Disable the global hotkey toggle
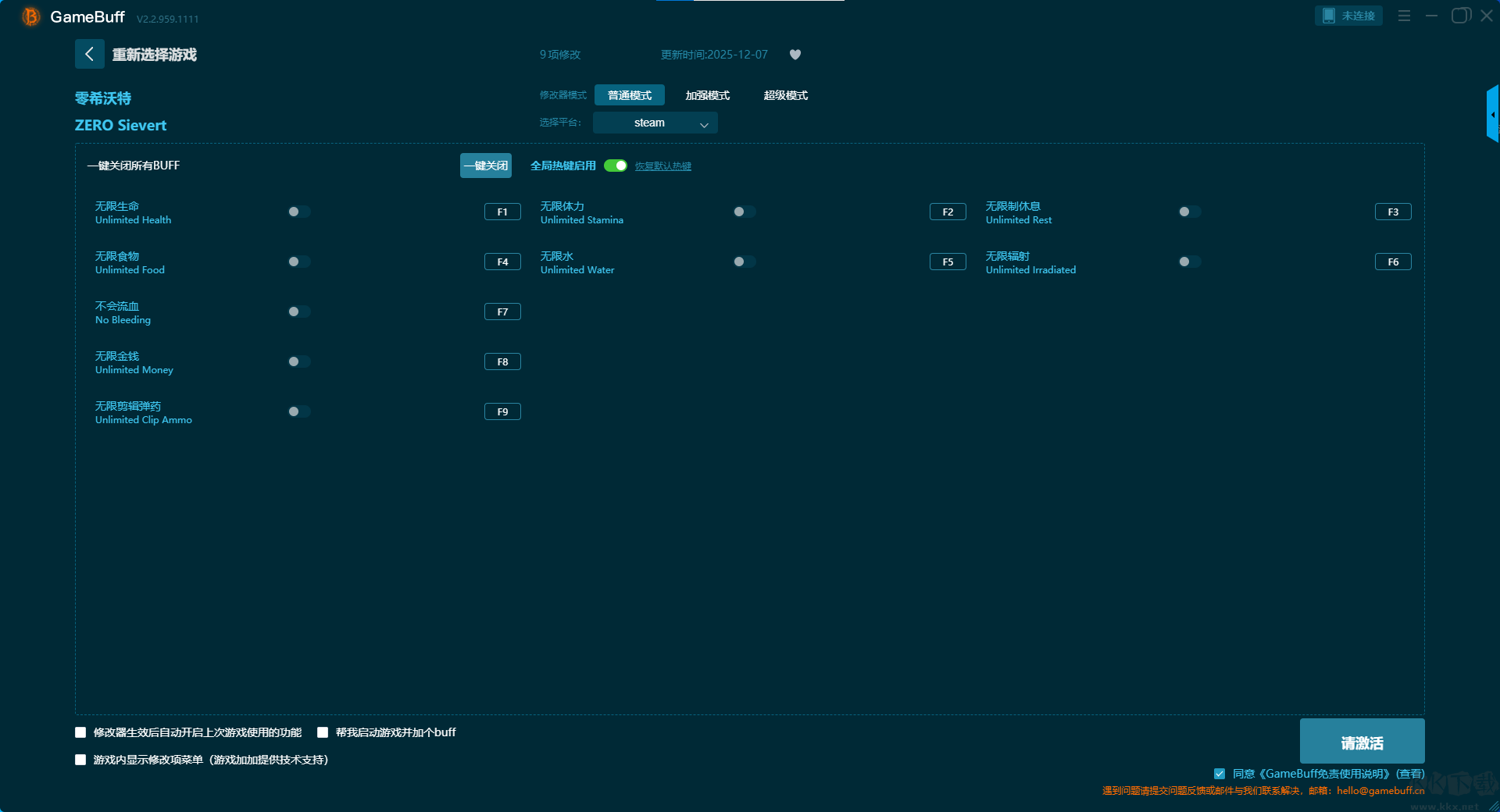The height and width of the screenshot is (812, 1500). tap(616, 166)
